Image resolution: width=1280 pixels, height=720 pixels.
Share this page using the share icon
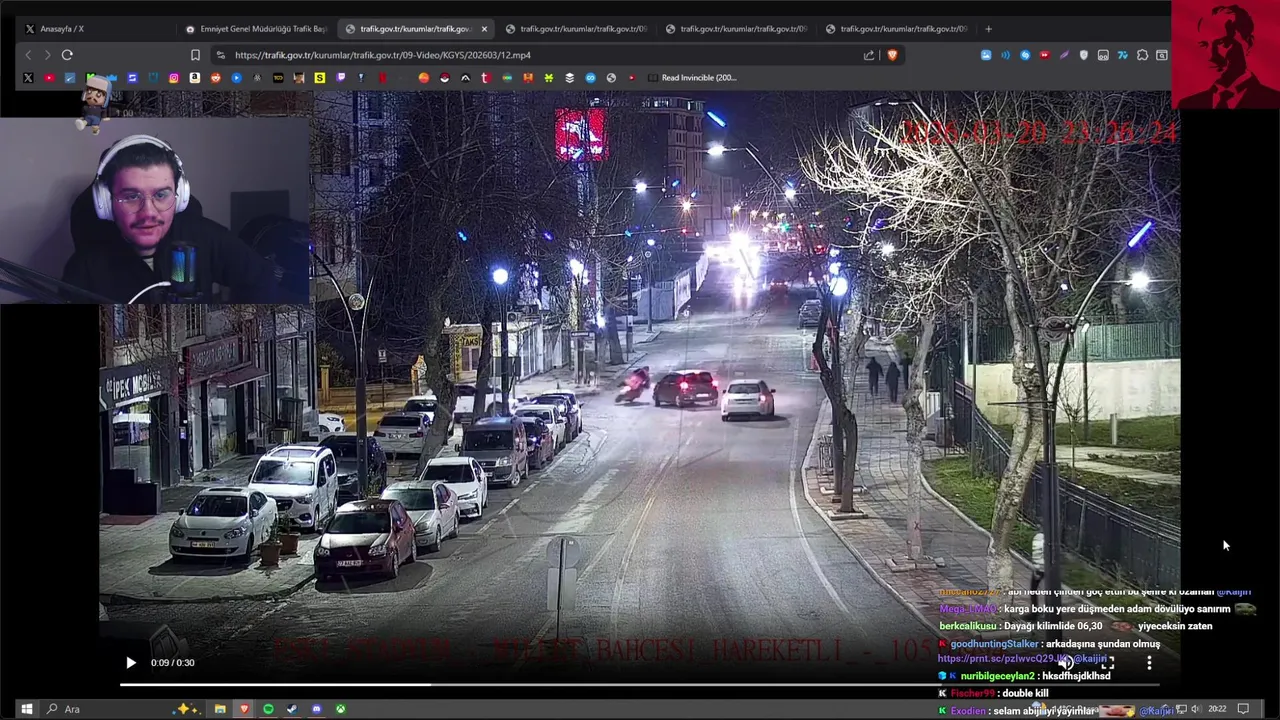coord(869,55)
